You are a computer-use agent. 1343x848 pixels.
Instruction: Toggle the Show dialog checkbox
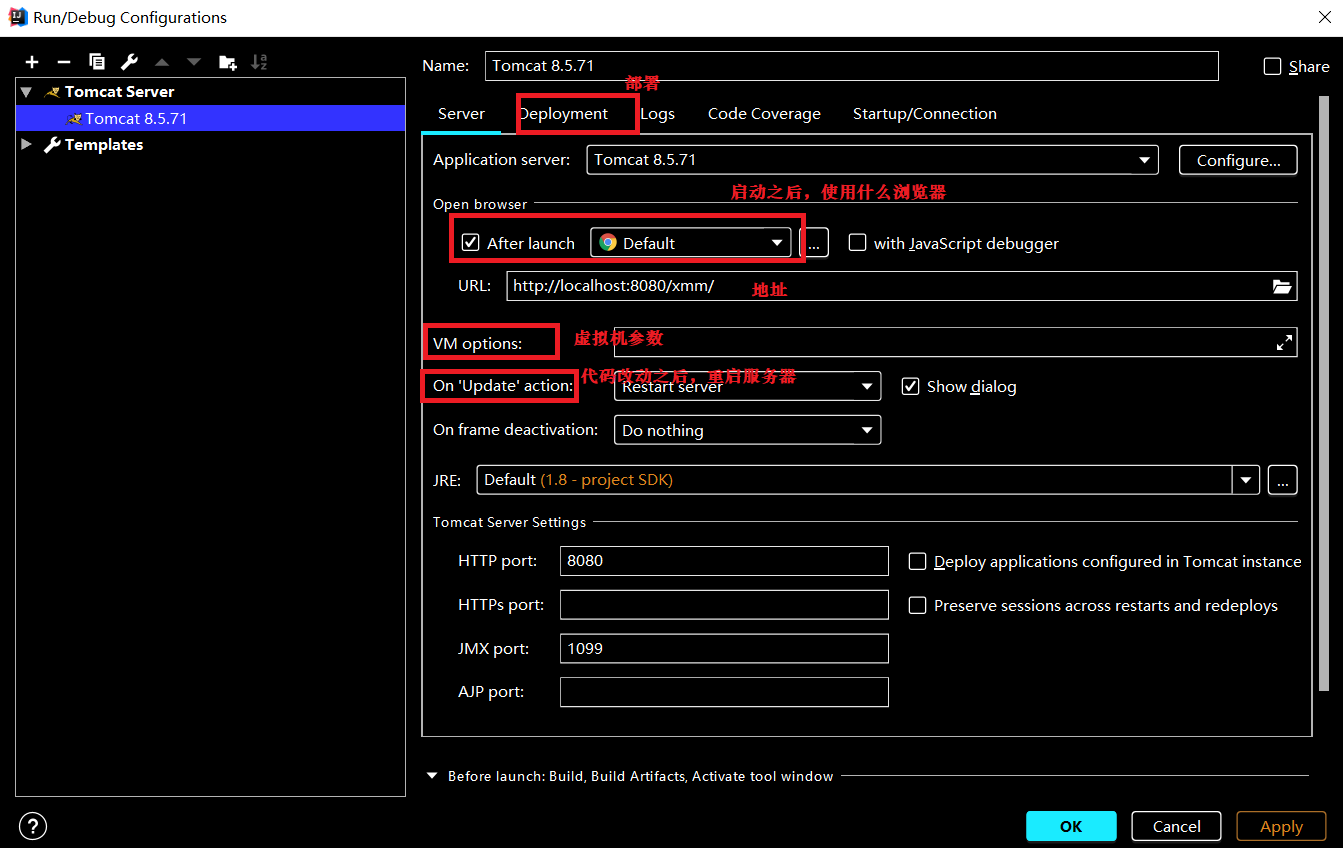pos(910,386)
